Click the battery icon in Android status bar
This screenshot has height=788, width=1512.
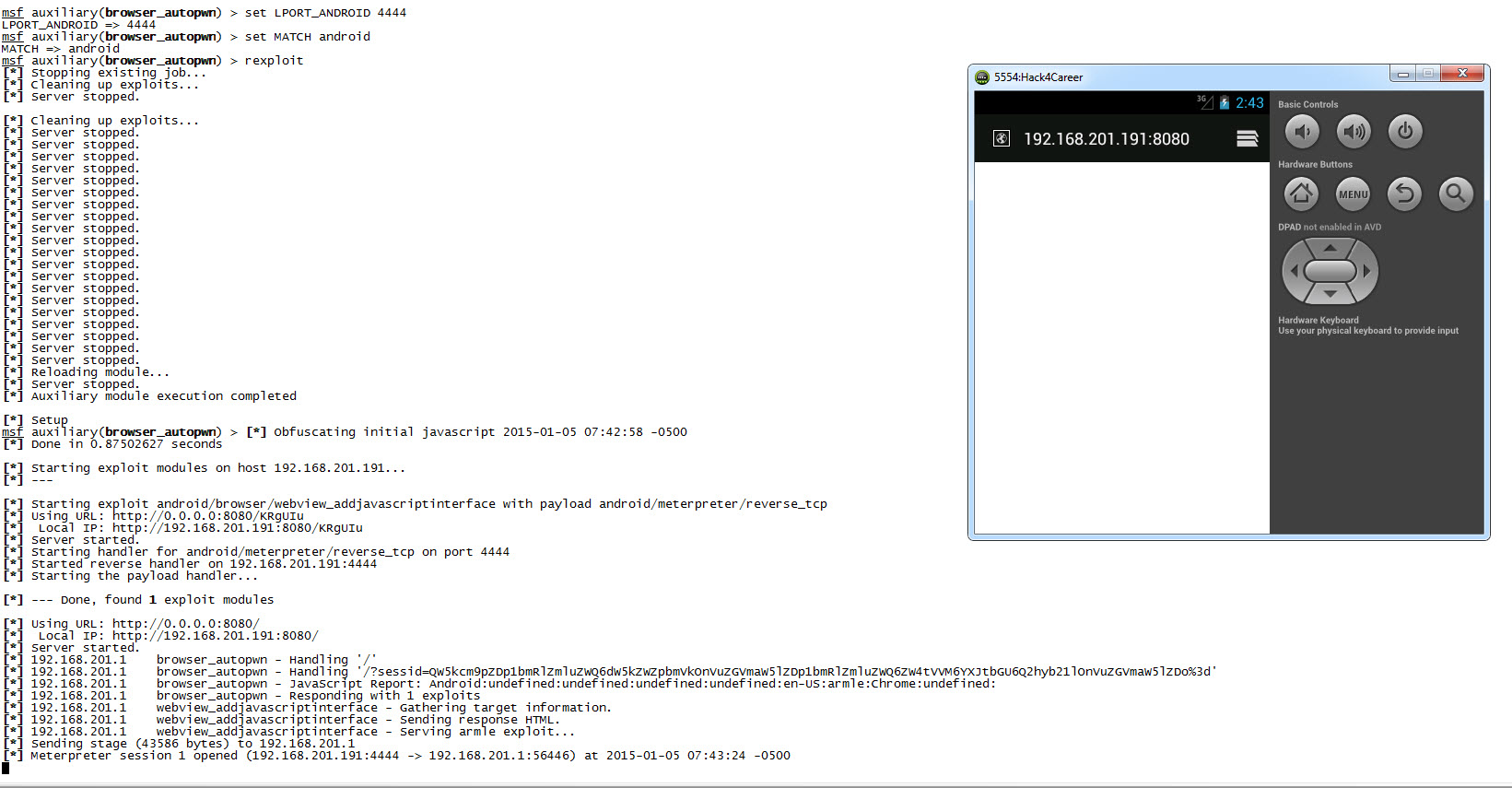(1225, 103)
